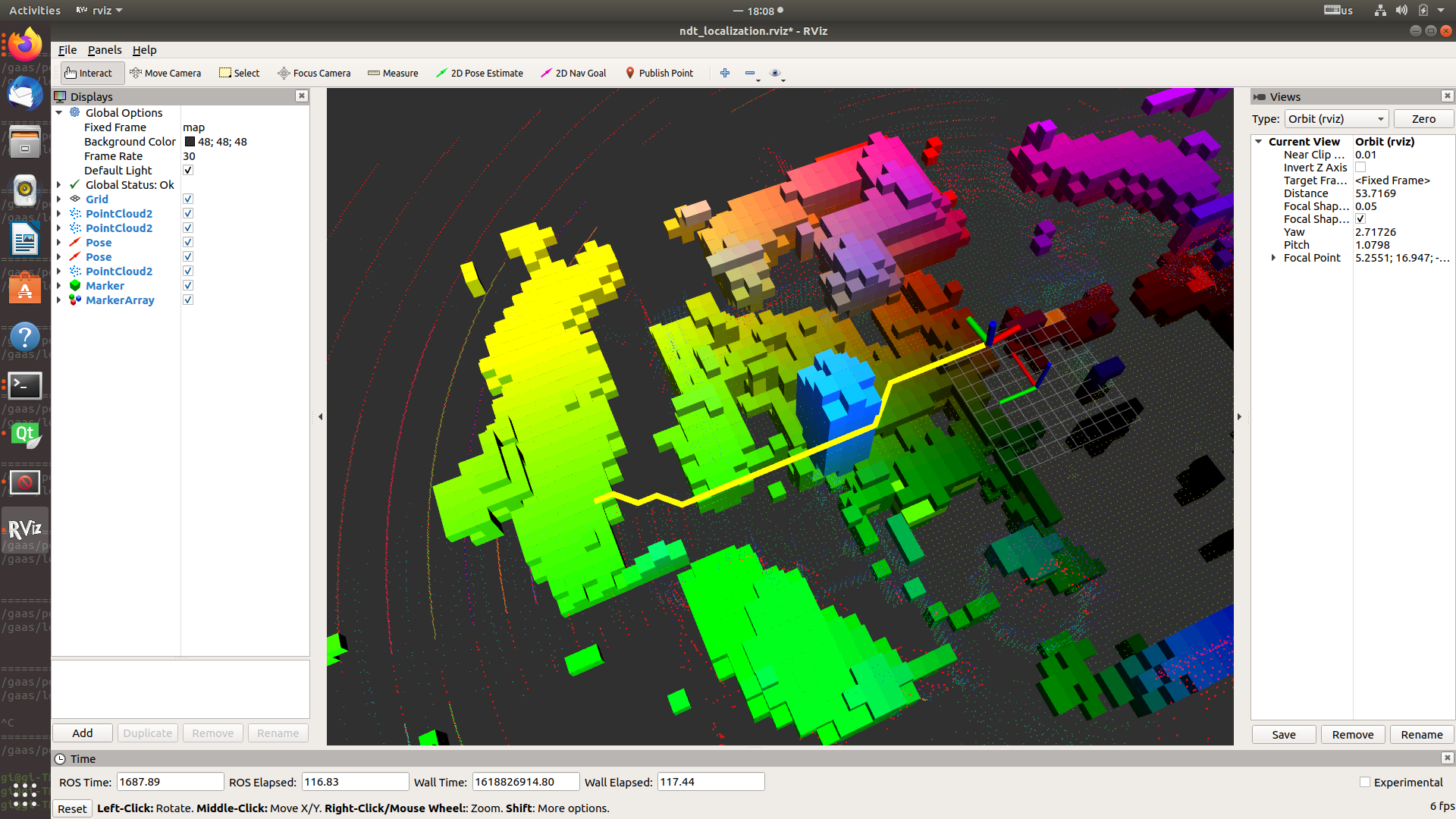Toggle visibility of Grid display
Image resolution: width=1456 pixels, height=819 pixels.
pos(188,198)
